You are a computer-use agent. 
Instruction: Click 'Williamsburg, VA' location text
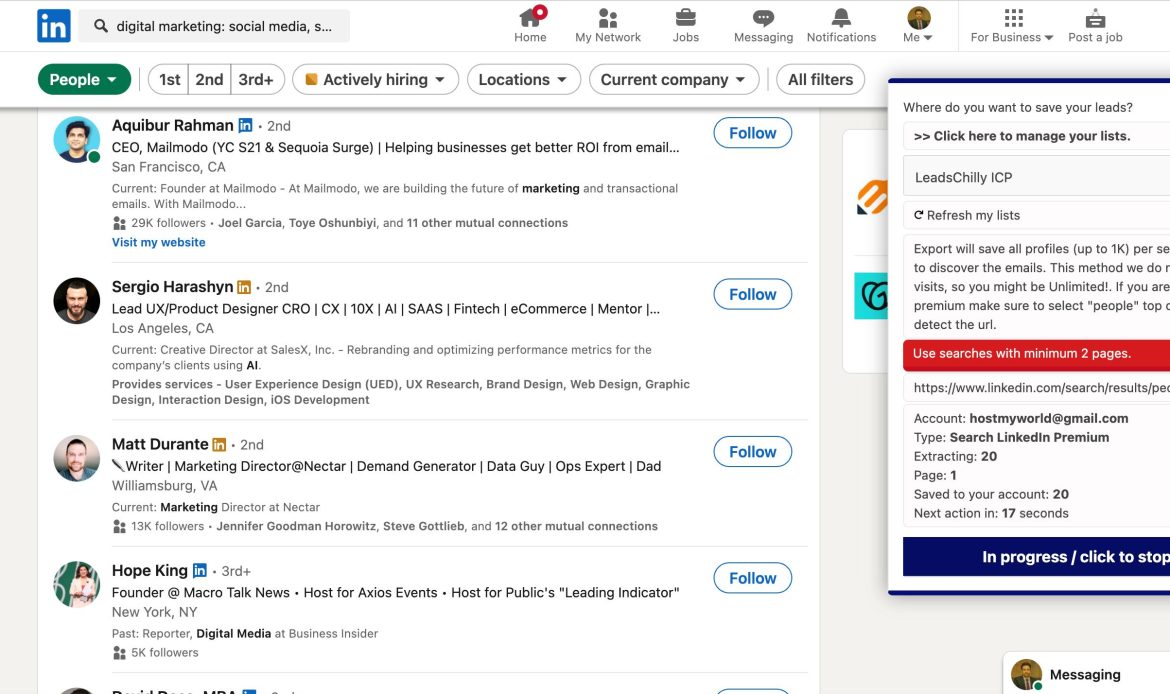click(x=164, y=486)
